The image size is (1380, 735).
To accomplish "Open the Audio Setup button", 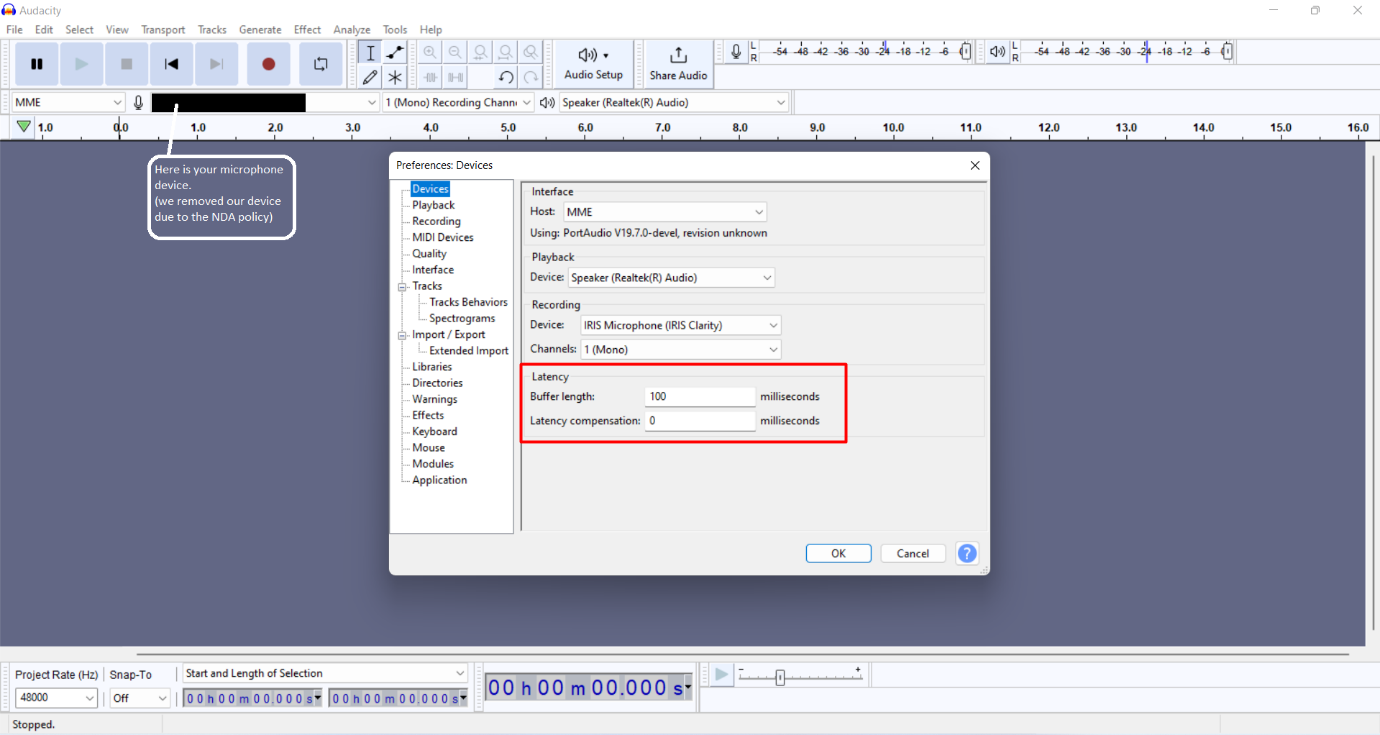I will 593,64.
